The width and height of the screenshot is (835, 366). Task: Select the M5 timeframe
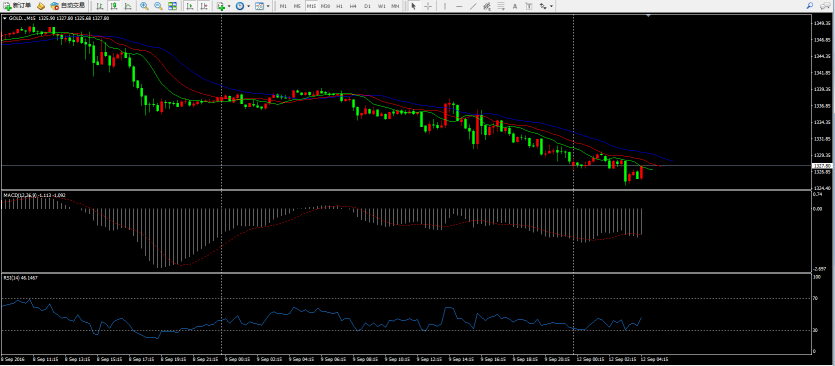[x=297, y=6]
